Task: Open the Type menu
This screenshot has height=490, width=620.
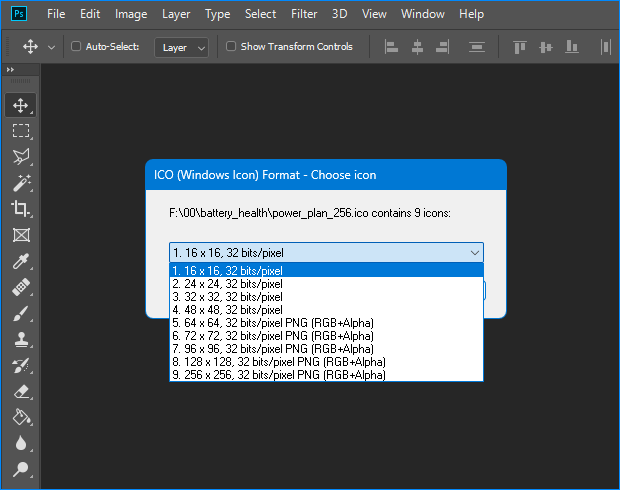Action: coord(217,14)
